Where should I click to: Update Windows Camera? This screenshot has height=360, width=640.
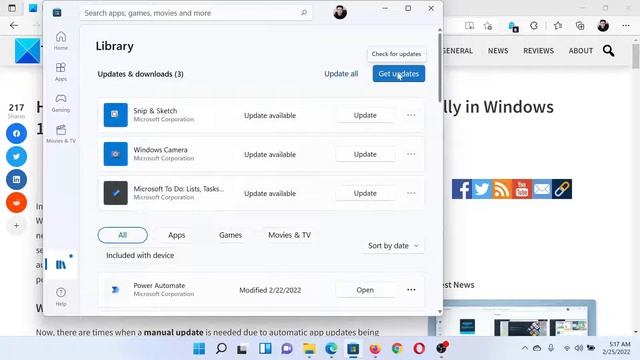pyautogui.click(x=365, y=154)
